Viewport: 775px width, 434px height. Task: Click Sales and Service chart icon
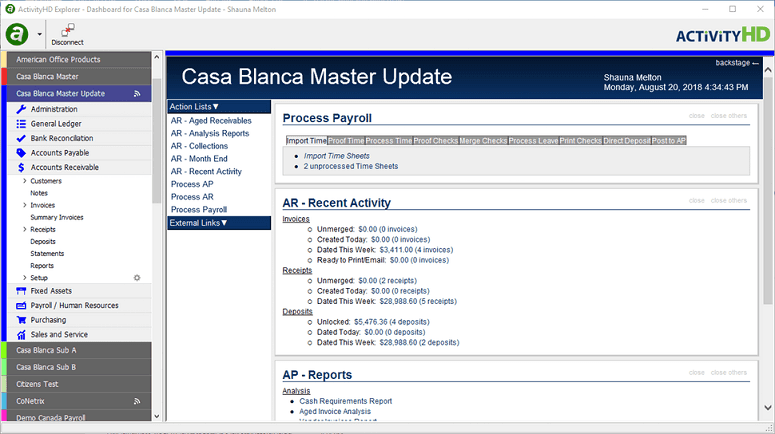pos(21,335)
